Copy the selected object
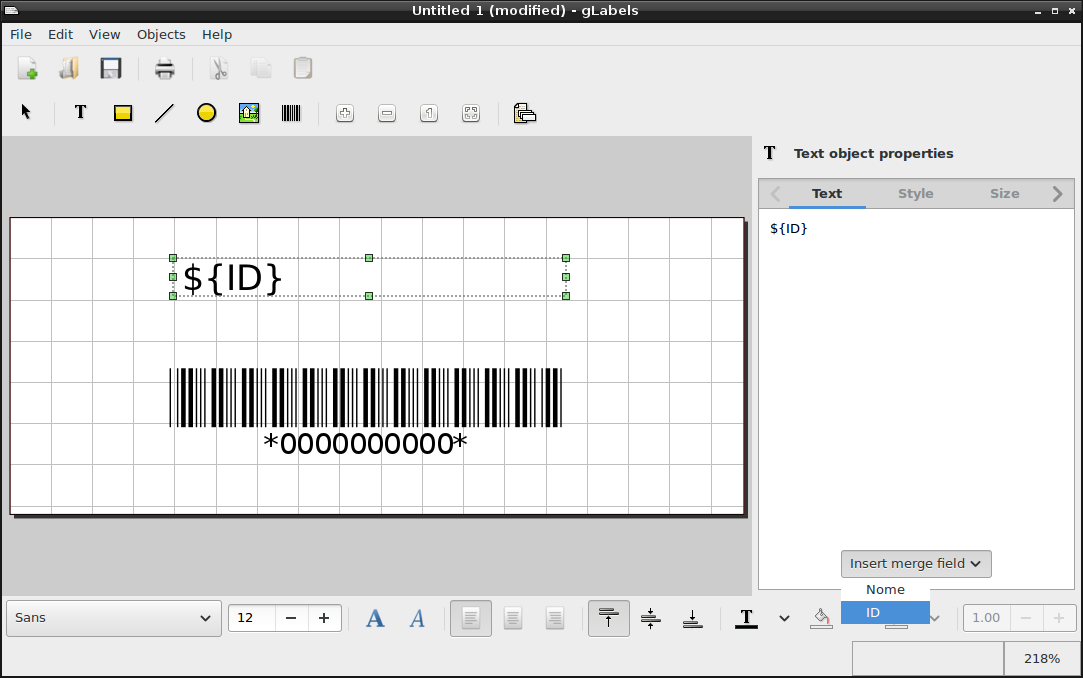The image size is (1083, 678). coord(261,68)
